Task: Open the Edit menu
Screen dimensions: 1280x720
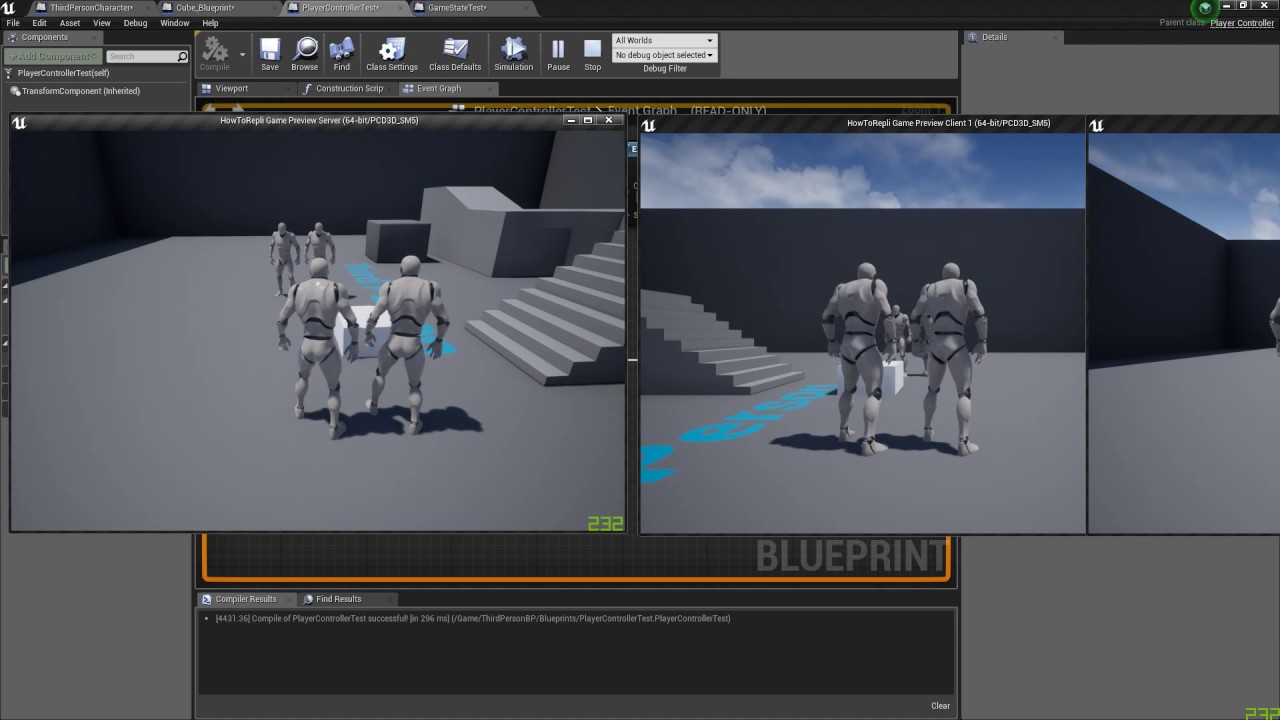Action: click(x=40, y=23)
